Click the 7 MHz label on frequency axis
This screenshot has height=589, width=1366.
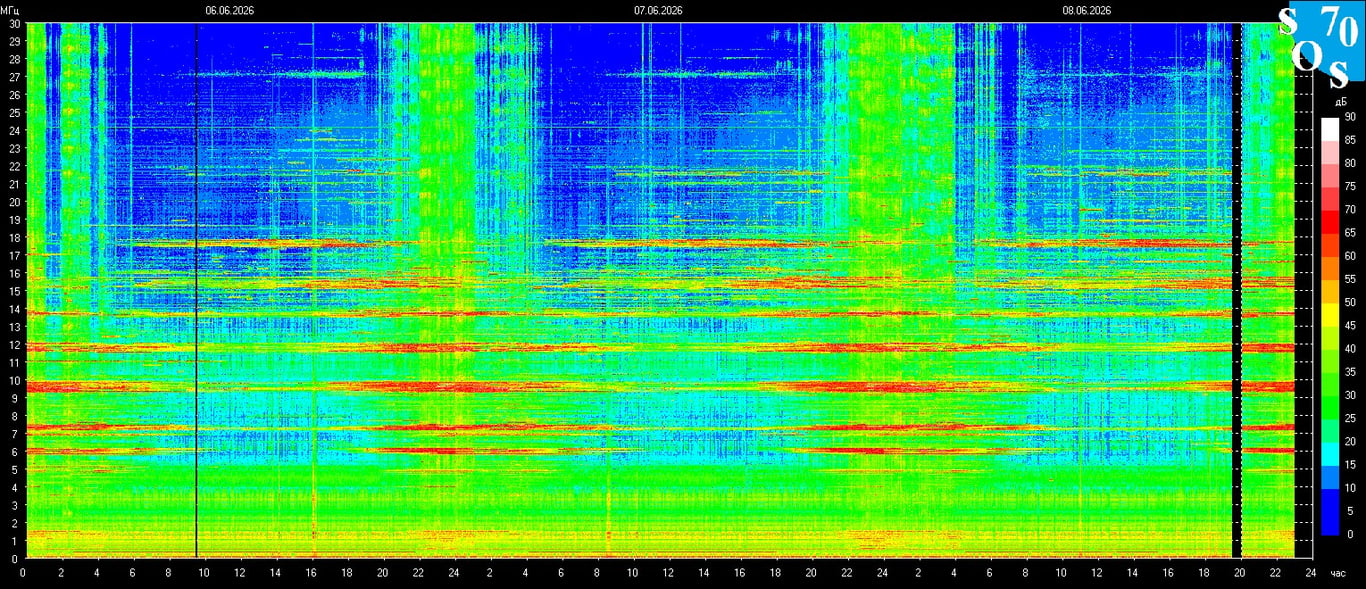point(16,434)
